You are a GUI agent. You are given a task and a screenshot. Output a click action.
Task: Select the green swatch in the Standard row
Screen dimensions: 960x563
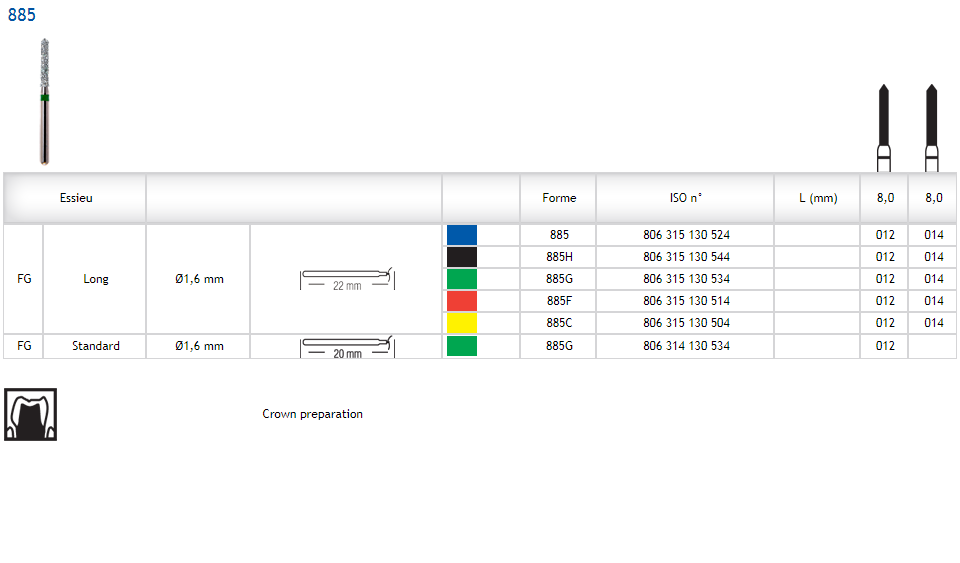pos(462,346)
